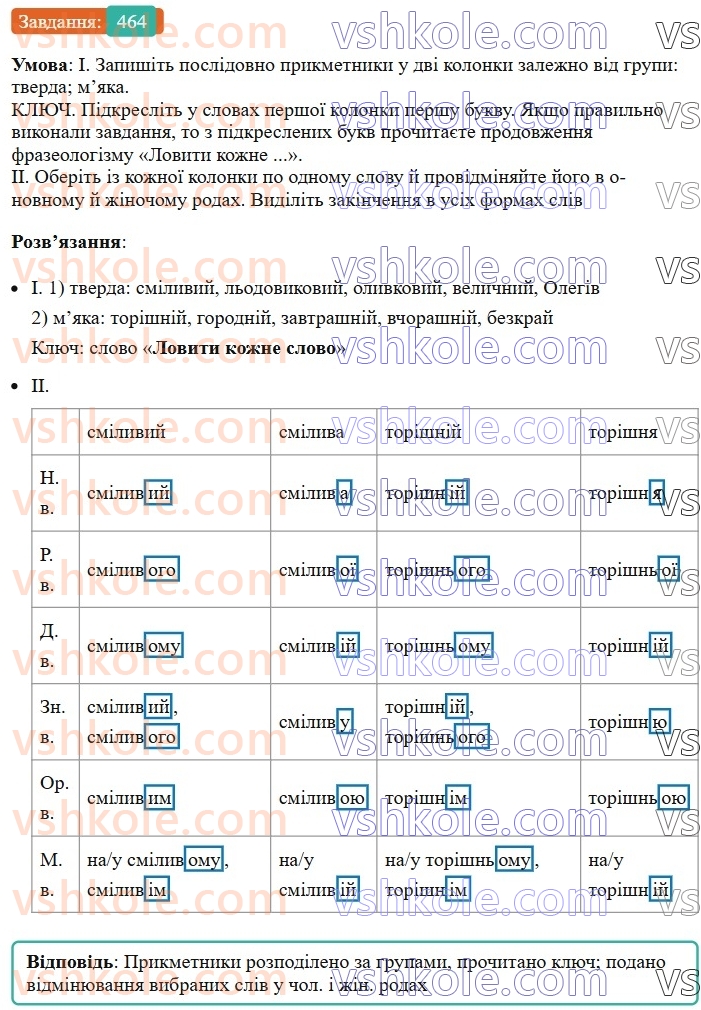Click the Відповідь label in answer box
This screenshot has height=1010, width=701.
pos(70,962)
